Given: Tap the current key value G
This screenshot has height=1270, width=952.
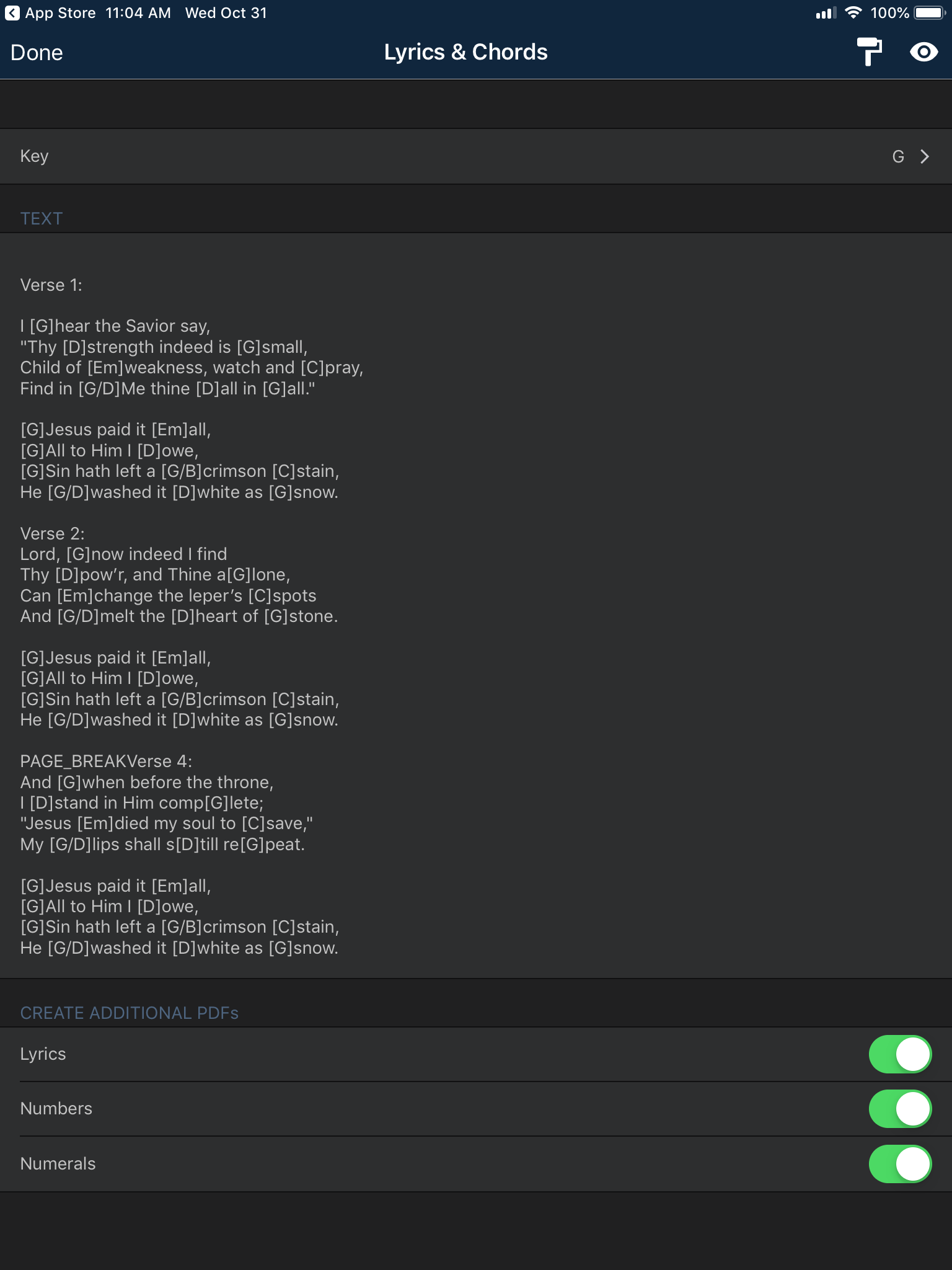Looking at the screenshot, I should (x=898, y=156).
